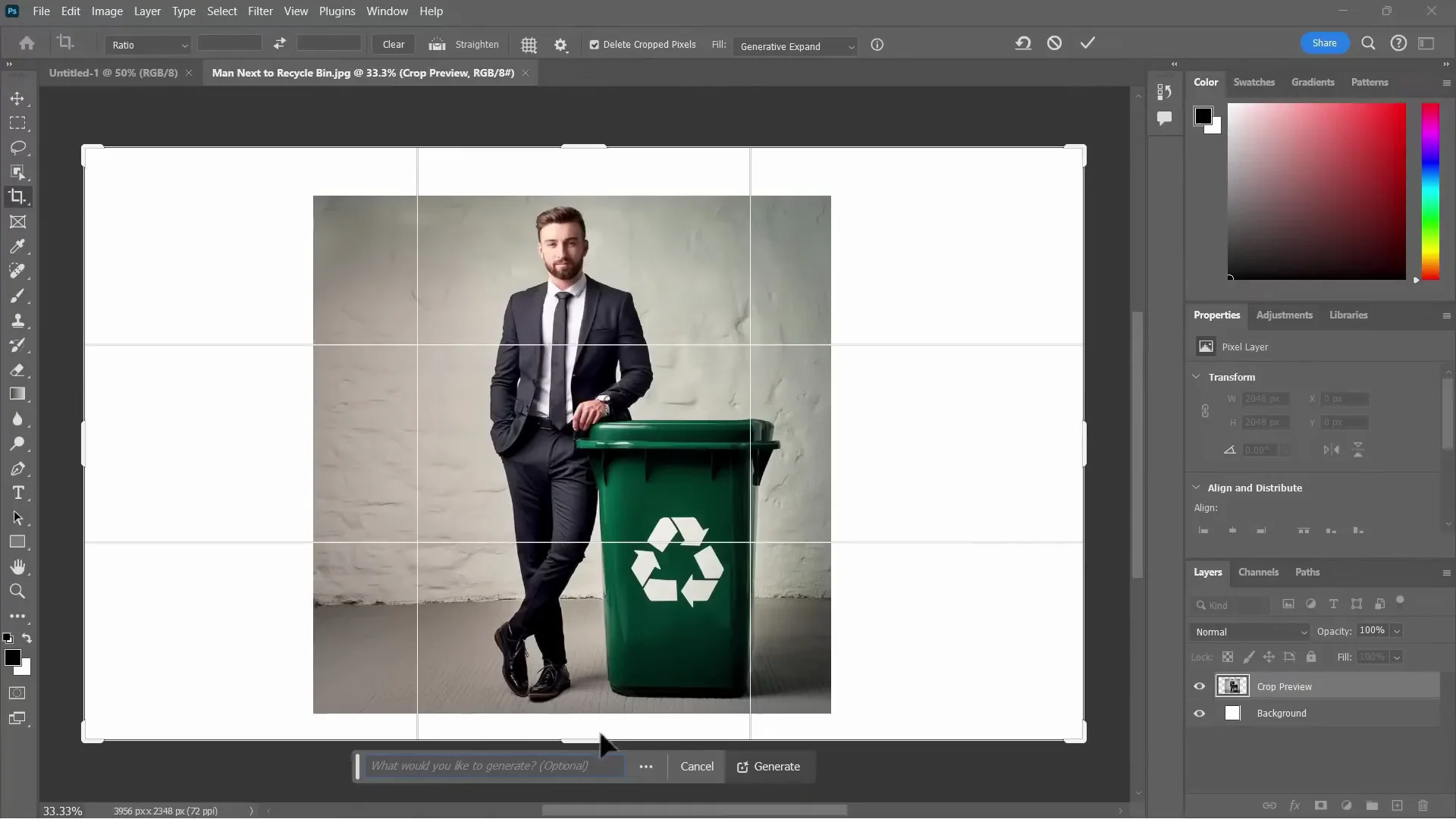Open the crop Ratio dropdown
Screen dimensions: 1456x819
click(148, 45)
